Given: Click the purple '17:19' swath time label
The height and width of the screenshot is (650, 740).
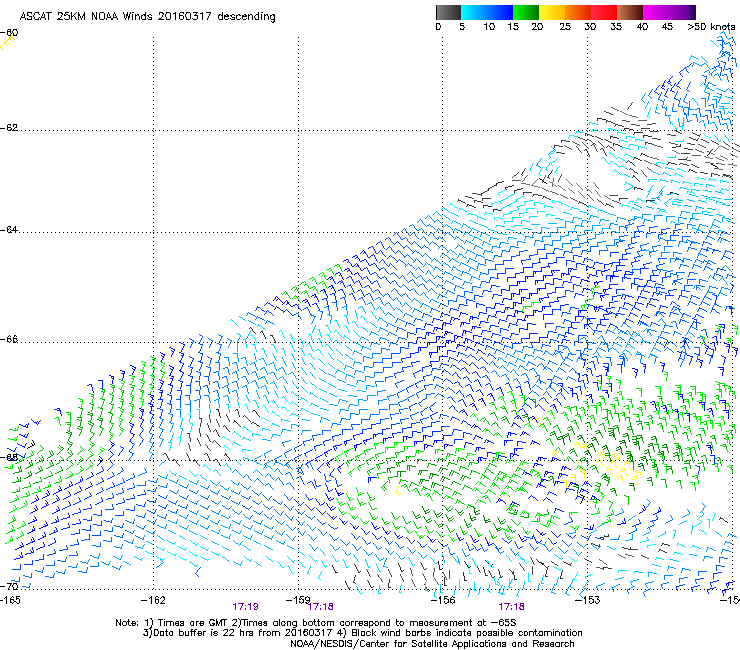Looking at the screenshot, I should (245, 607).
